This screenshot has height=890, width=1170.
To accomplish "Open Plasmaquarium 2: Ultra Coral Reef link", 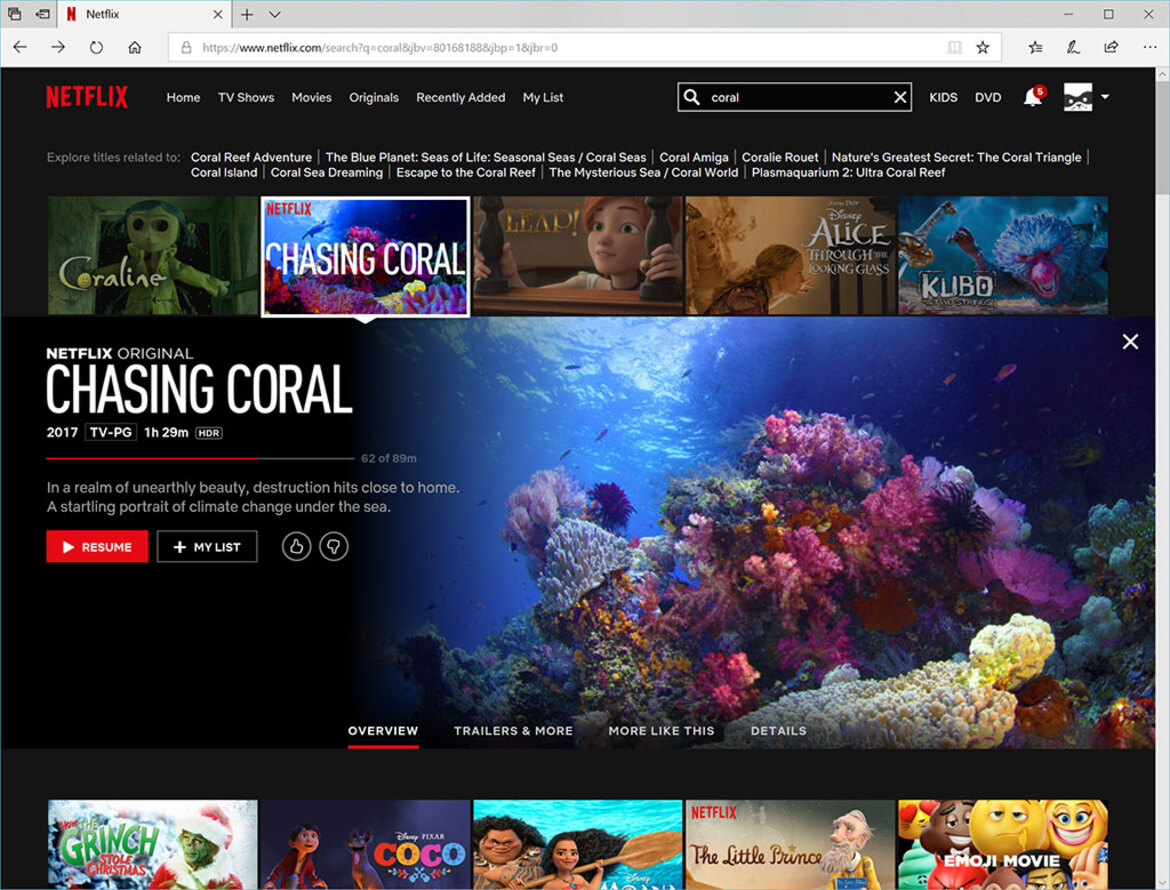I will 848,172.
